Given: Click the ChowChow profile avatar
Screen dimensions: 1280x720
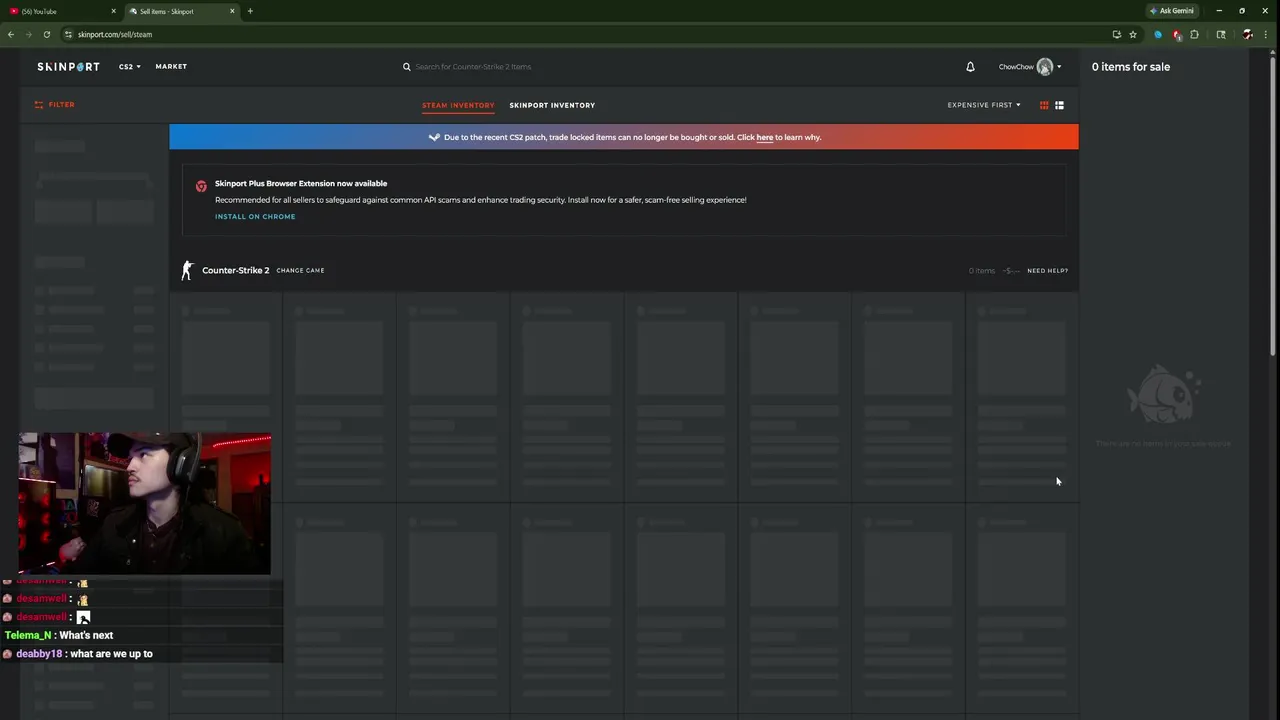Looking at the screenshot, I should (x=1045, y=67).
